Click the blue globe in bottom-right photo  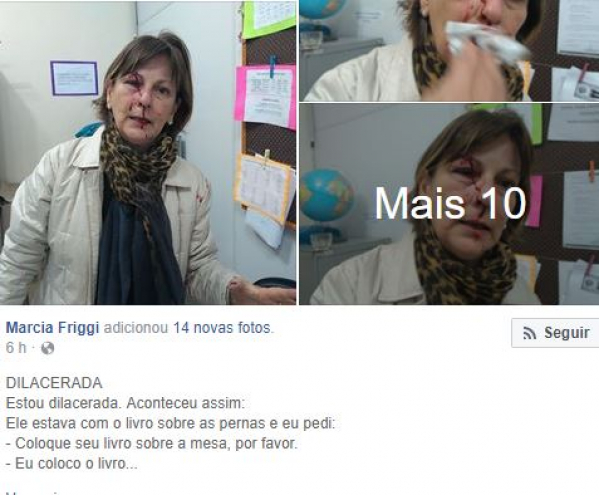pyautogui.click(x=325, y=195)
